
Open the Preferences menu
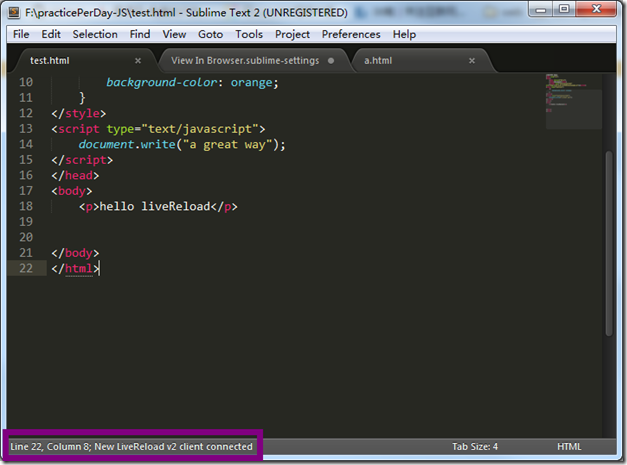[x=351, y=34]
